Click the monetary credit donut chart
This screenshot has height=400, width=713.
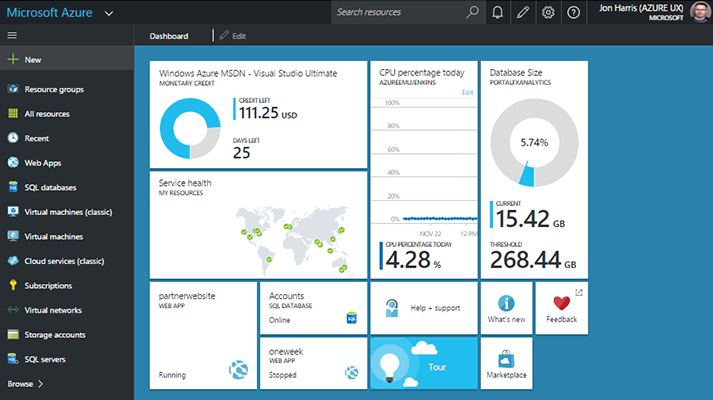(190, 129)
